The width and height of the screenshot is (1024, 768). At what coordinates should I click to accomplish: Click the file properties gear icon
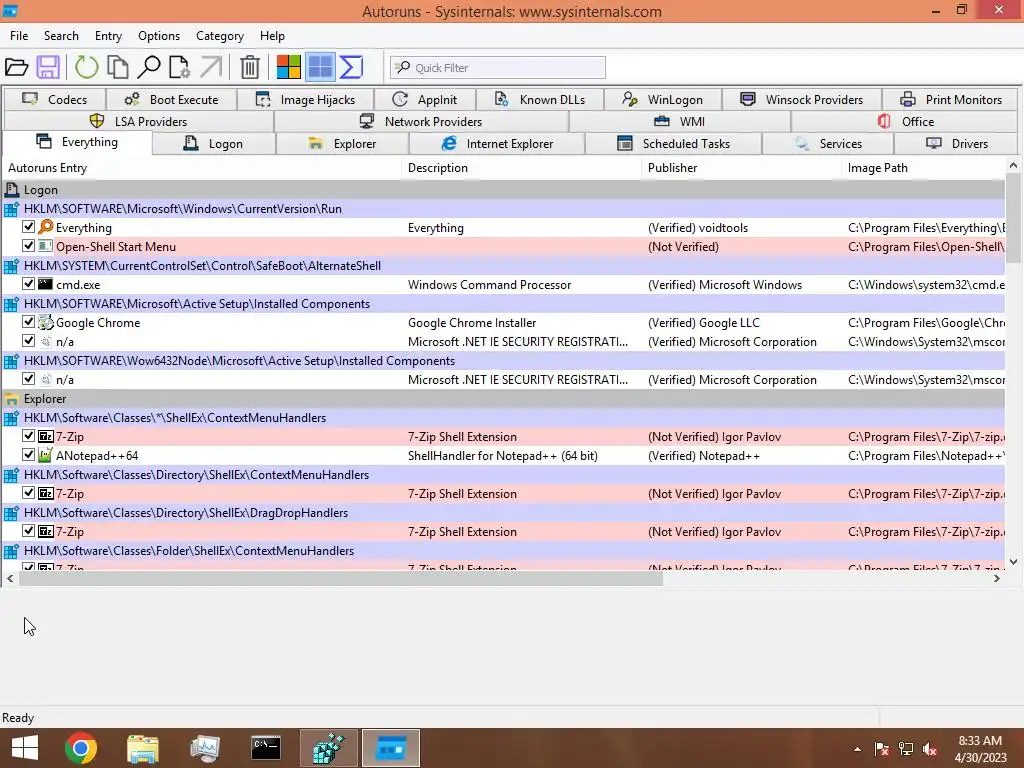[x=180, y=67]
